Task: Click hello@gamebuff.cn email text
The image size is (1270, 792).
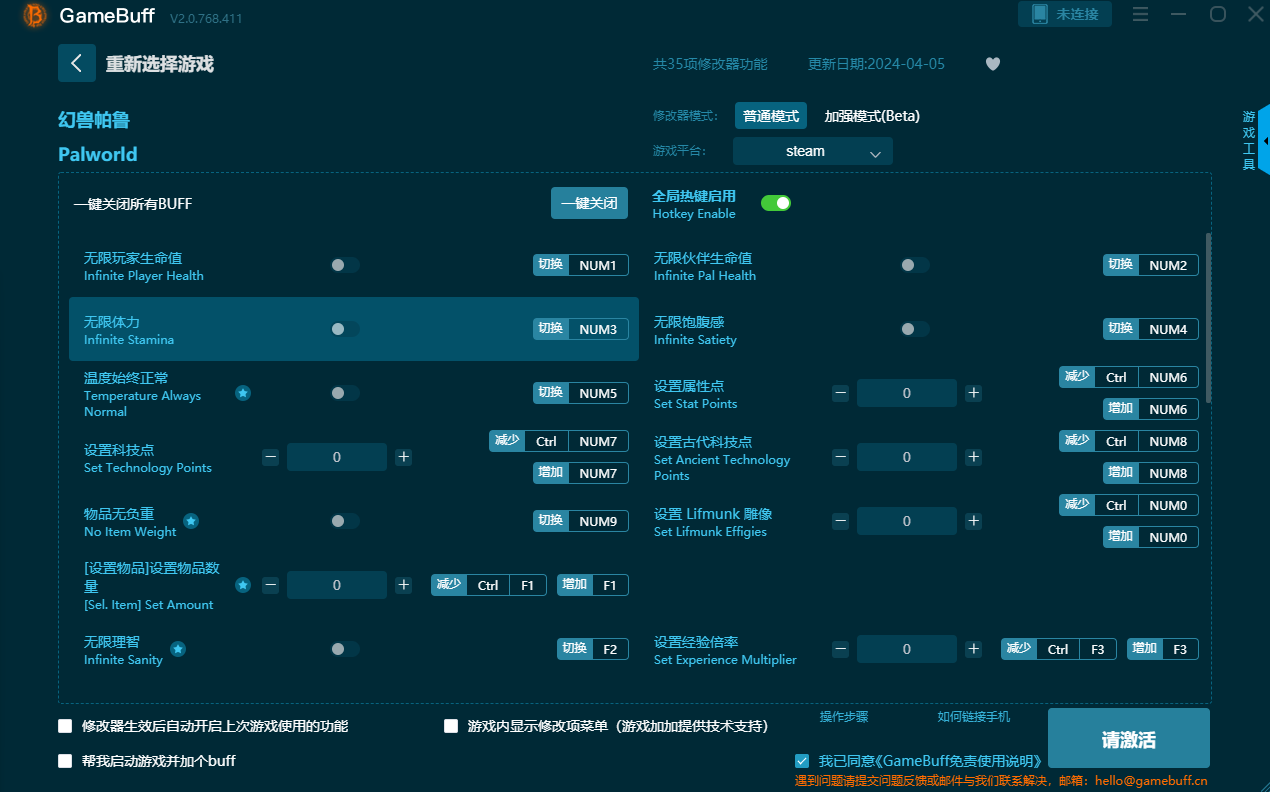Action: click(x=1151, y=781)
